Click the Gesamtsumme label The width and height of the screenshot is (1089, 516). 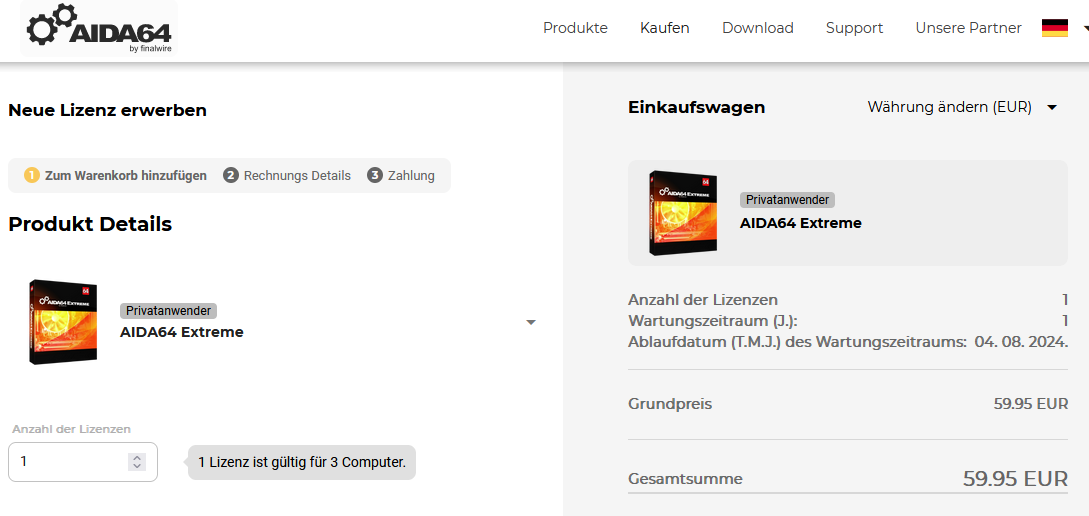tap(685, 479)
